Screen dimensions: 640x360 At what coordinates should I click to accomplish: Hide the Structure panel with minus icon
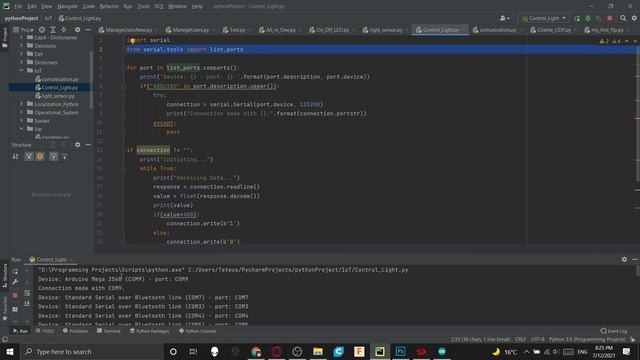[x=88, y=145]
